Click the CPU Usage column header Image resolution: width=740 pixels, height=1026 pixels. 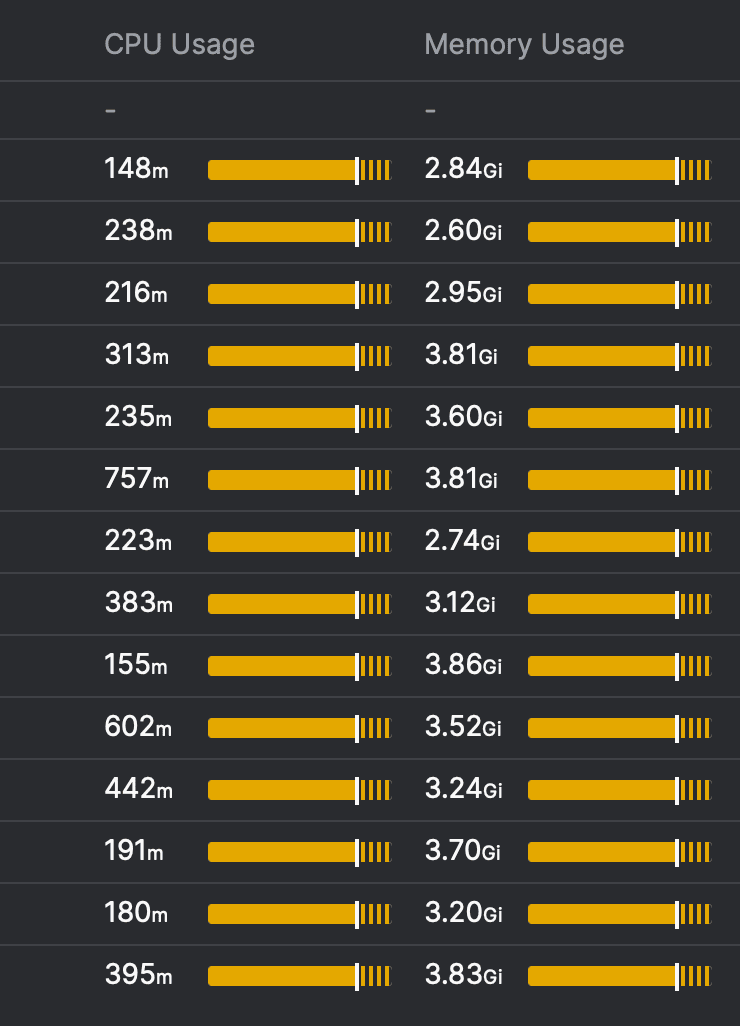[180, 44]
